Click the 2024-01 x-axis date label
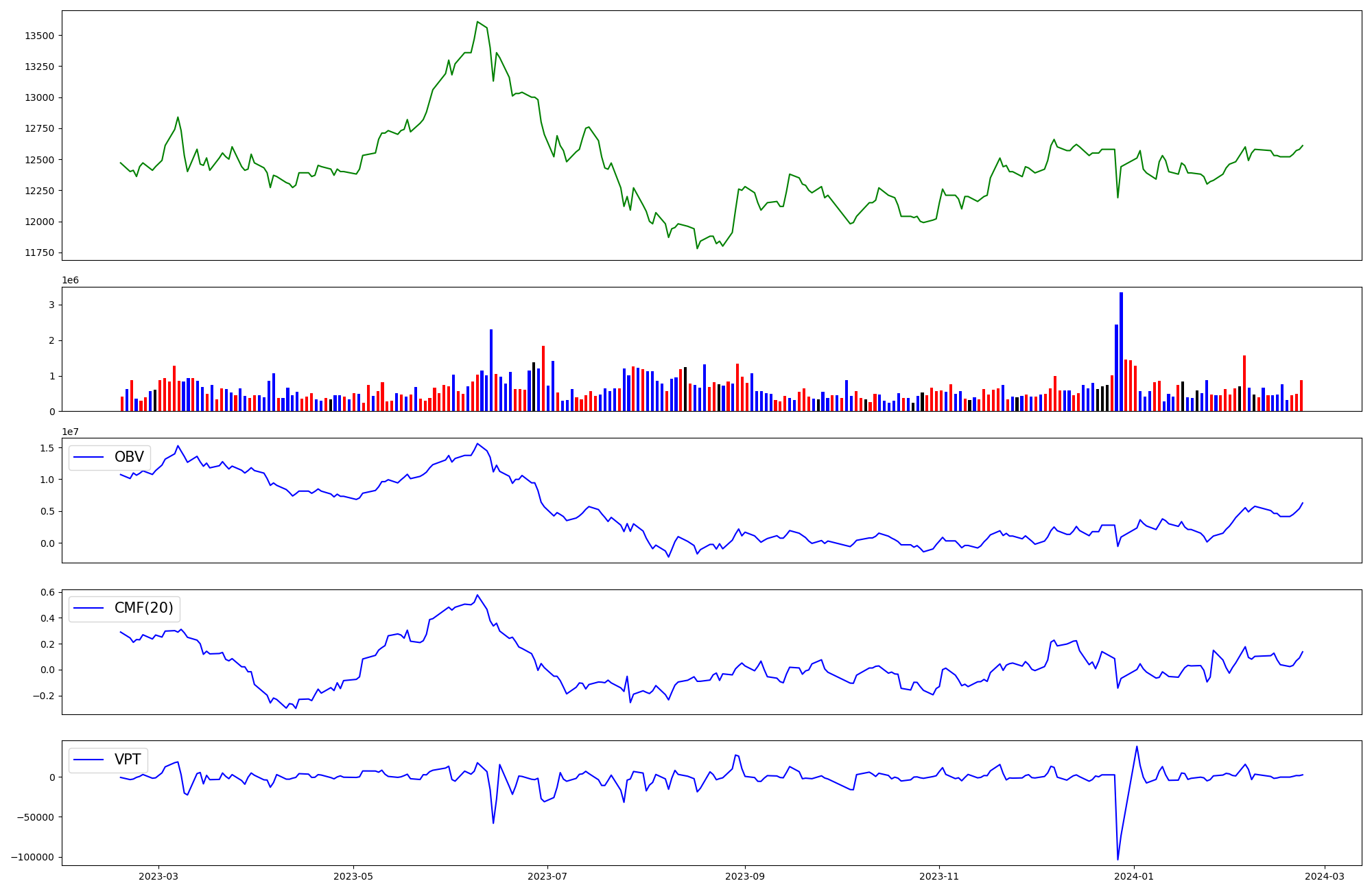Screen dimensions: 1372x892 point(1134,876)
